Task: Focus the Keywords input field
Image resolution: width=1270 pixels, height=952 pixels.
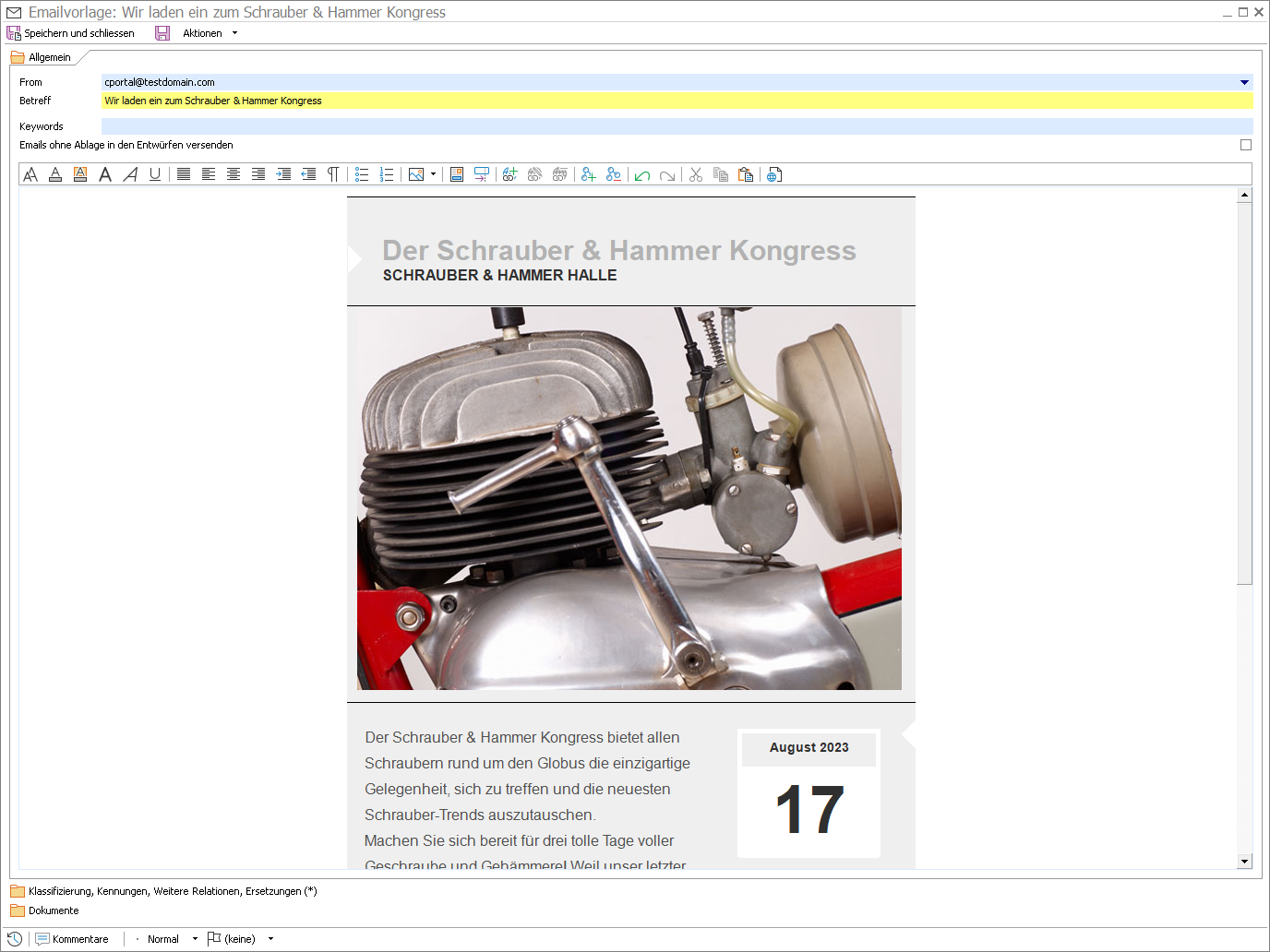Action: point(677,126)
